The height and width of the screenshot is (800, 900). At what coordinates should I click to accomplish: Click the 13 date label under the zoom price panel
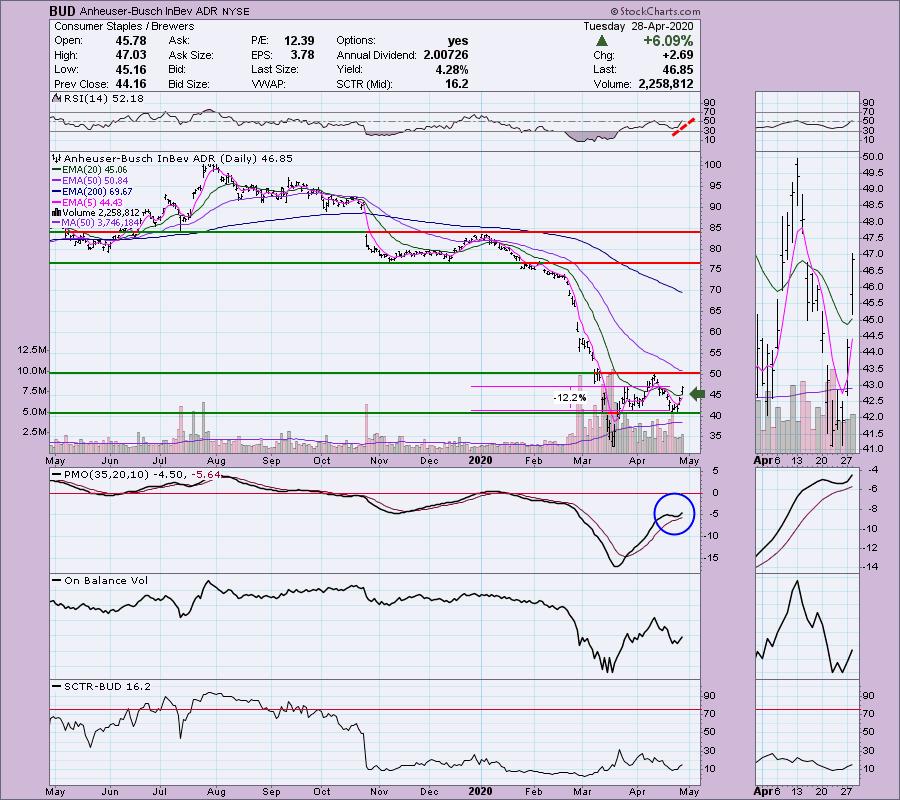point(797,460)
